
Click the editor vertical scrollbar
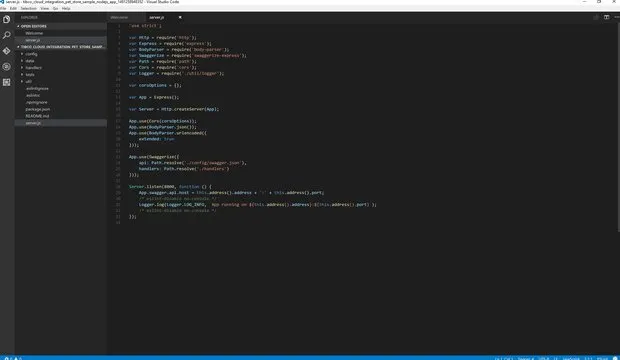pos(618,127)
